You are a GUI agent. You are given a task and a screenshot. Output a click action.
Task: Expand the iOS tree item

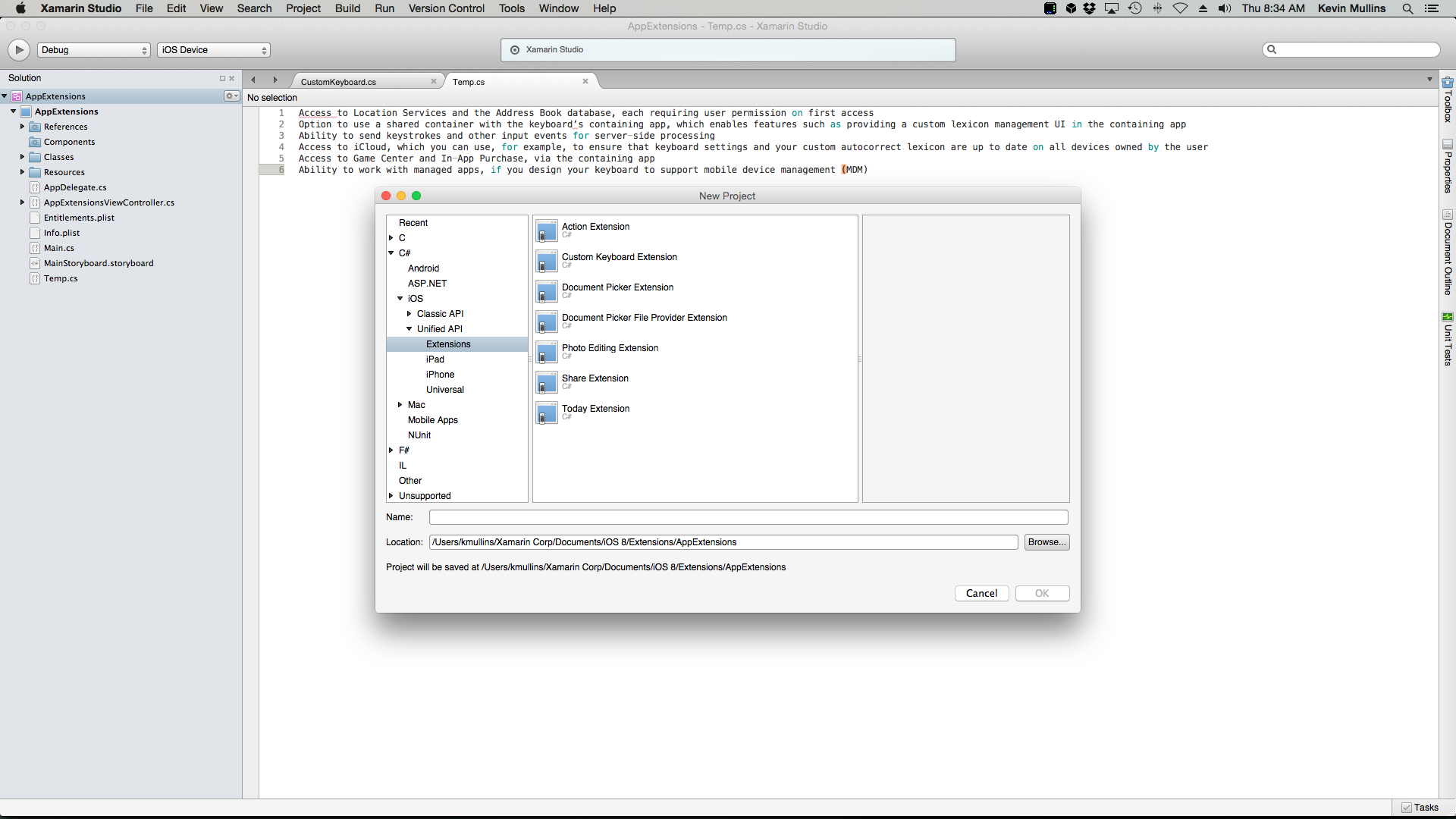(400, 298)
